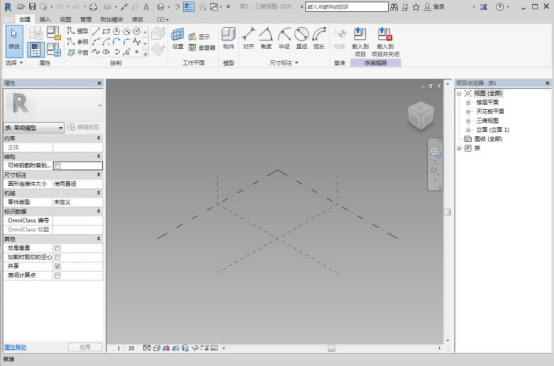The width and height of the screenshot is (554, 366).
Task: Select the 半径 Radial dimension tool
Action: click(x=284, y=39)
